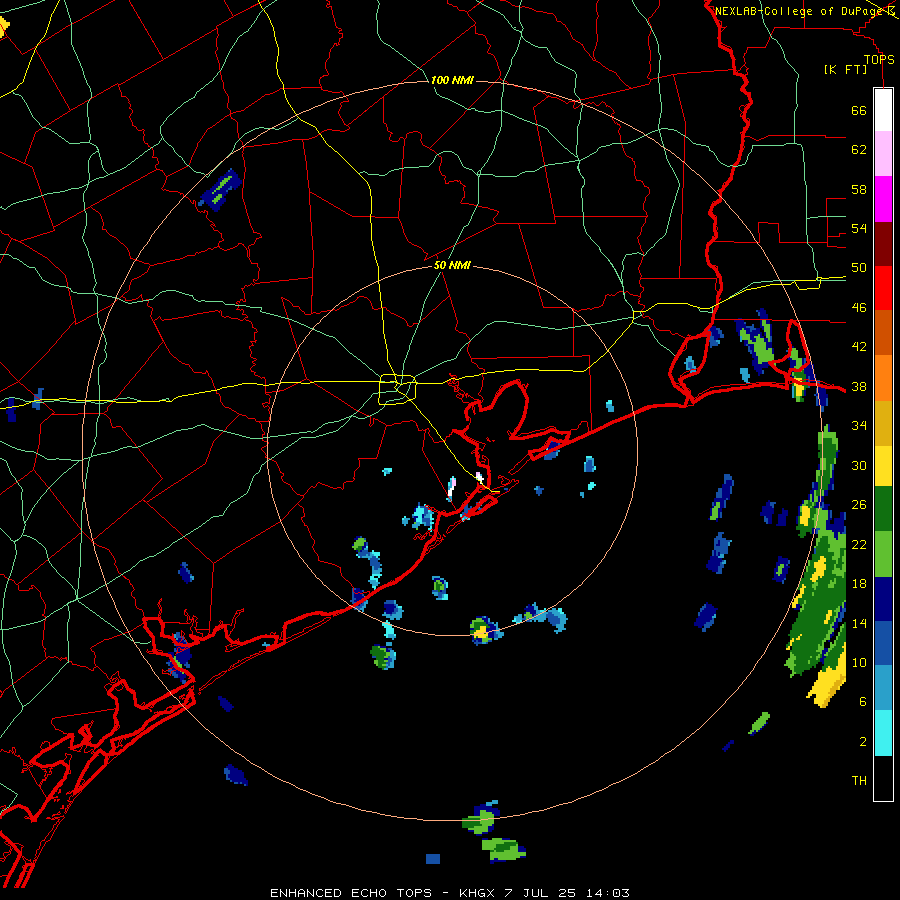The height and width of the screenshot is (900, 900).
Task: Choose the dark orange legend swatch
Action: pos(883,332)
